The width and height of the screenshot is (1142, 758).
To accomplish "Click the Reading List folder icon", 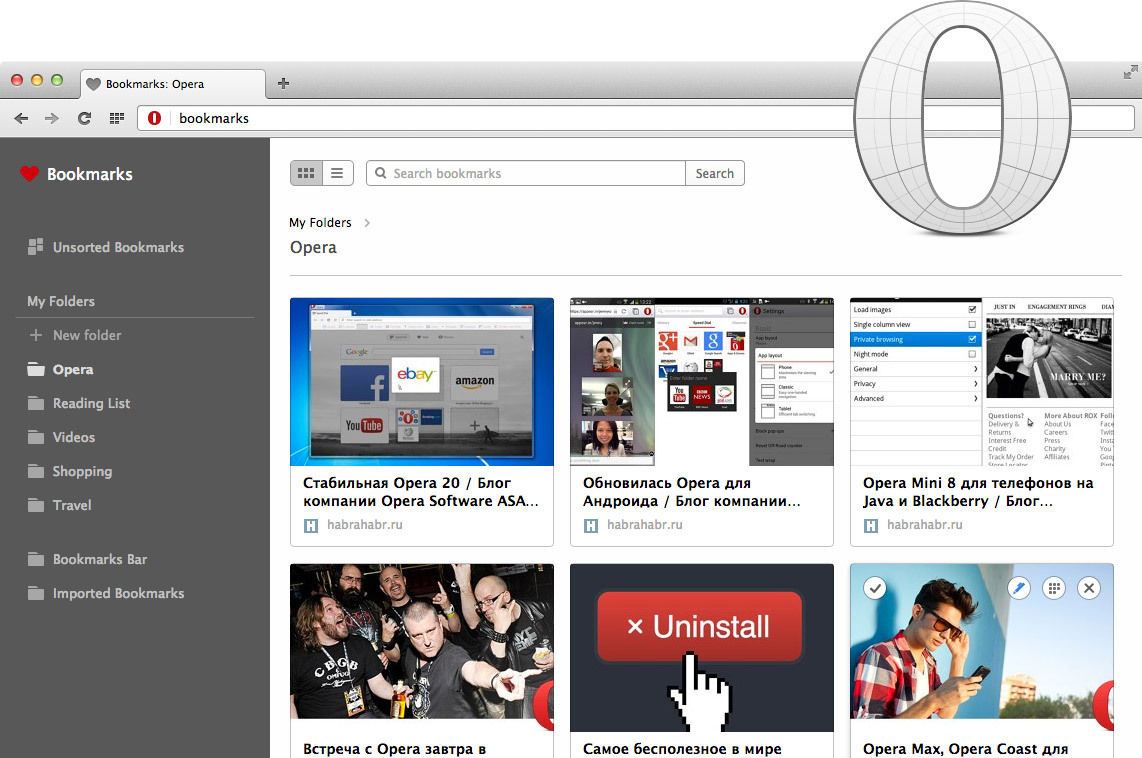I will pyautogui.click(x=36, y=403).
